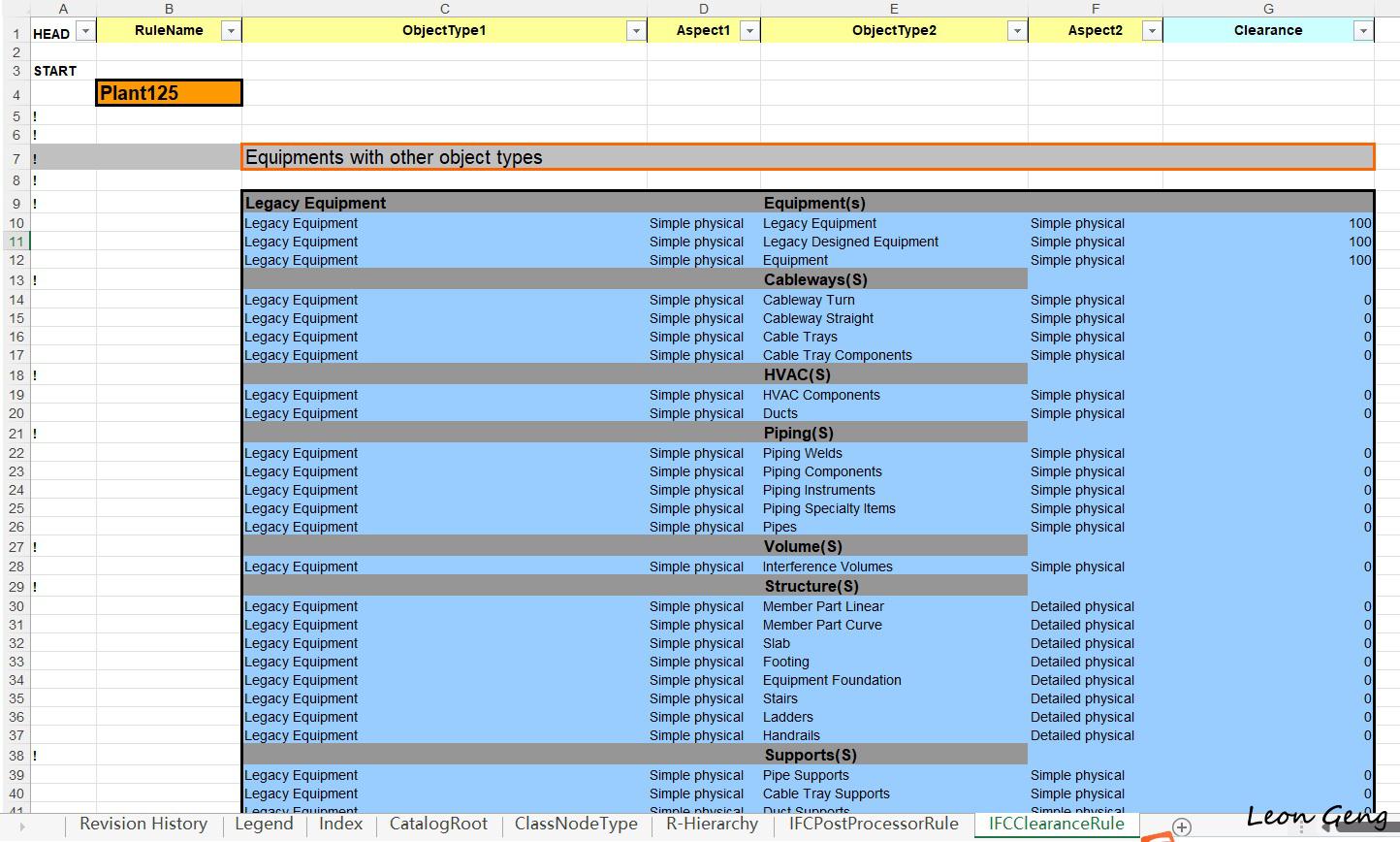Open the RuleName column filter dropdown
This screenshot has height=842, width=1400.
pos(231,32)
